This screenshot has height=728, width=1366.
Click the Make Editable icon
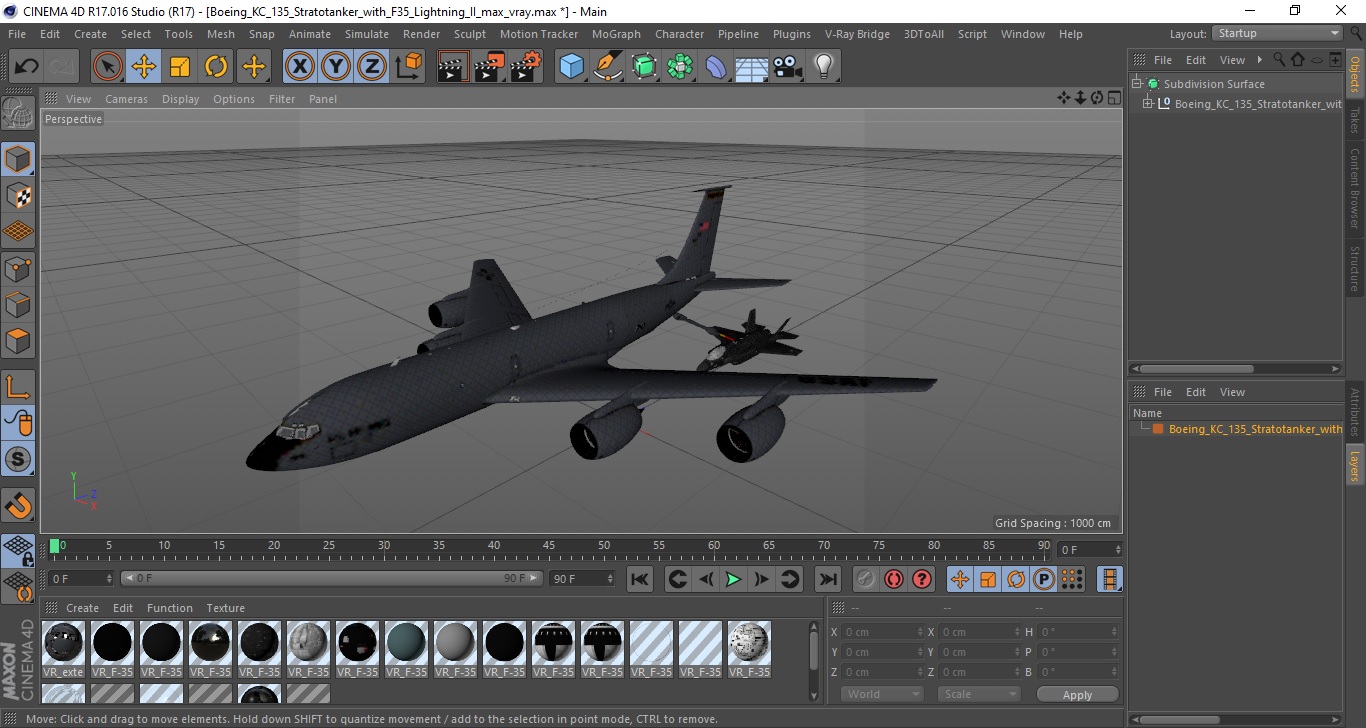pos(18,113)
